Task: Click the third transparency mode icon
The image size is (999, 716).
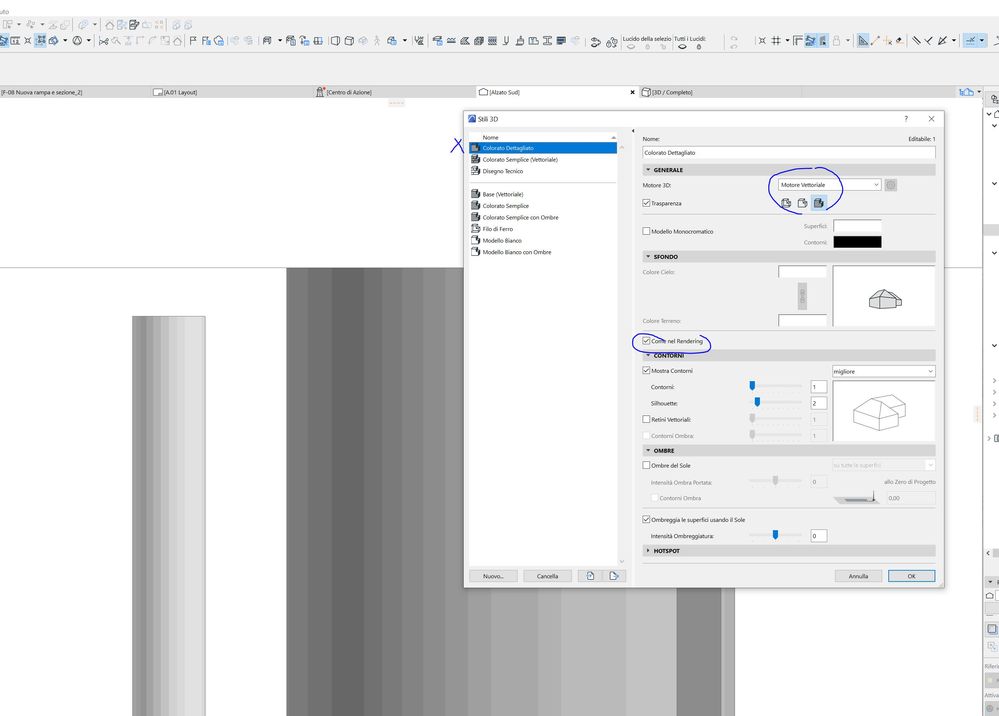Action: [818, 203]
